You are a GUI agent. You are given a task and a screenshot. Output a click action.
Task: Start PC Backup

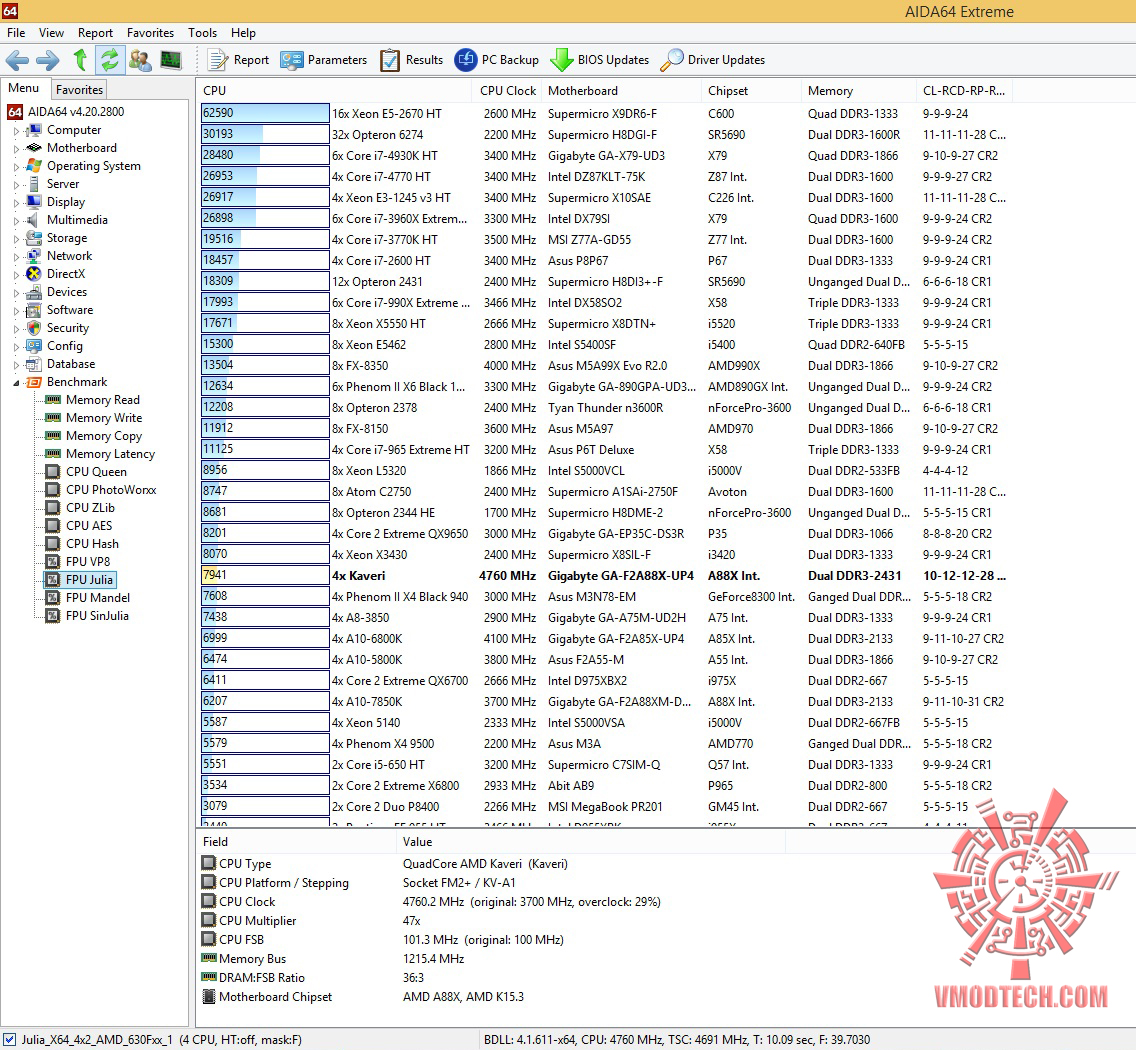[497, 60]
